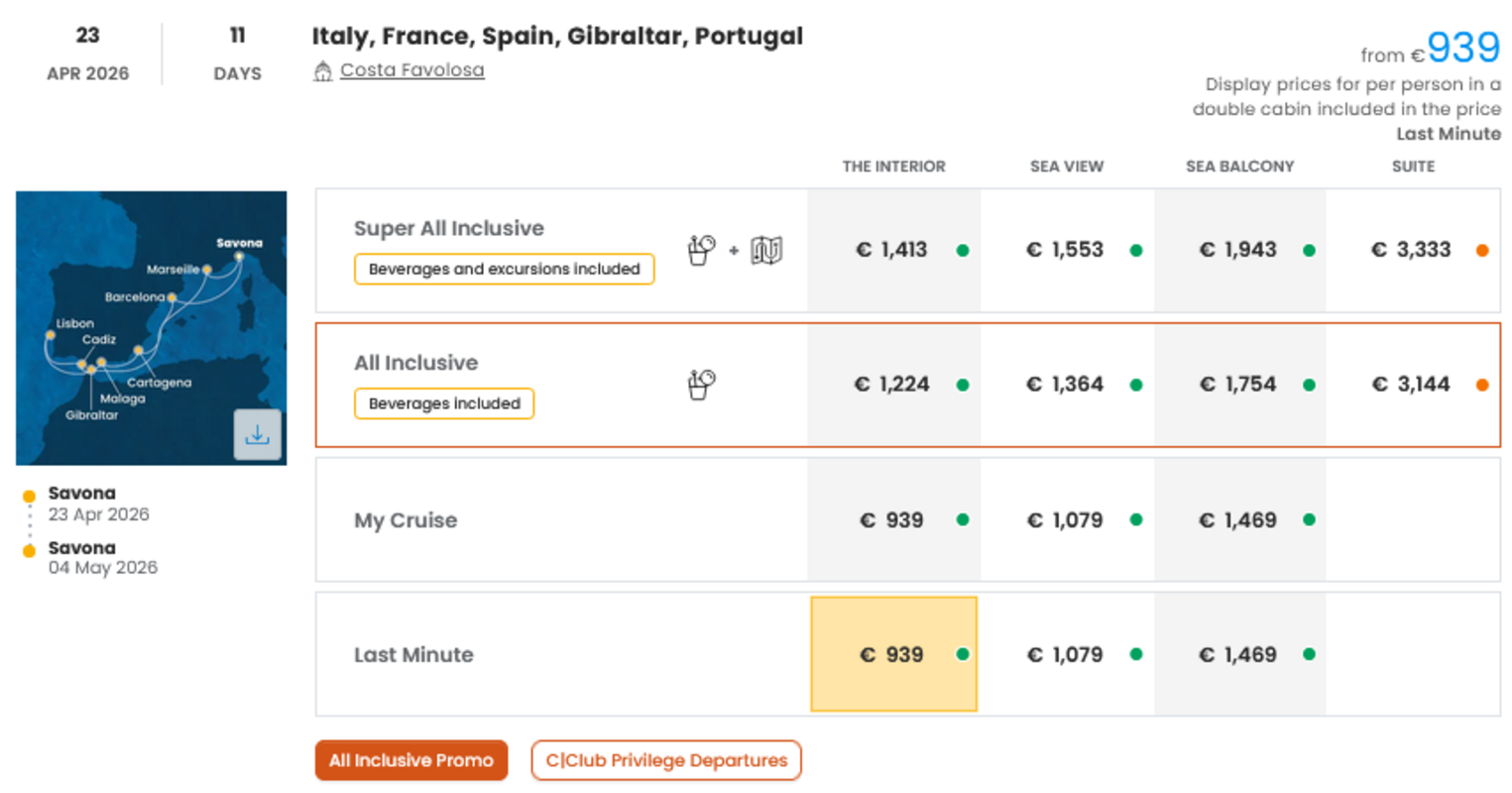Choose My Cruise Sea Balcony € 1,469
The image size is (1512, 793).
[1238, 519]
